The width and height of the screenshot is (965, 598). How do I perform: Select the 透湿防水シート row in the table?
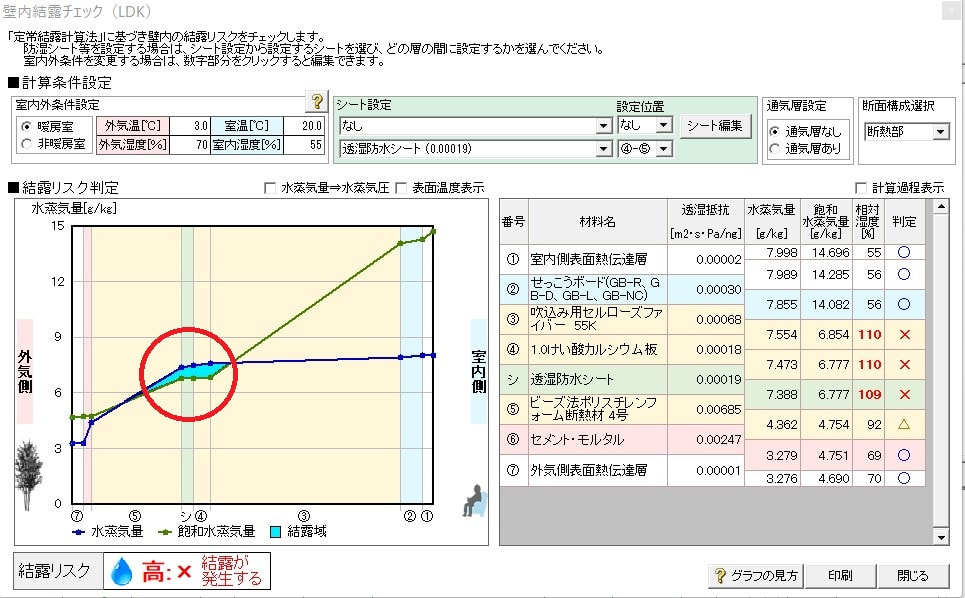click(622, 380)
